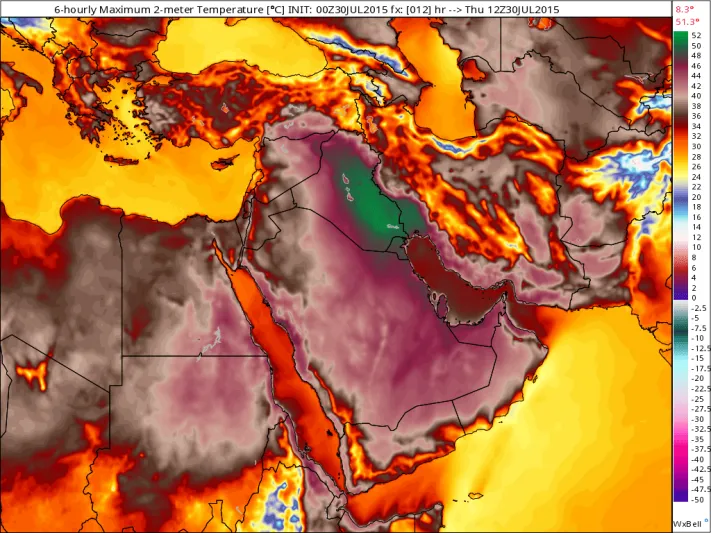This screenshot has width=711, height=533.
Task: Click the WxBell logo watermark
Action: (689, 523)
